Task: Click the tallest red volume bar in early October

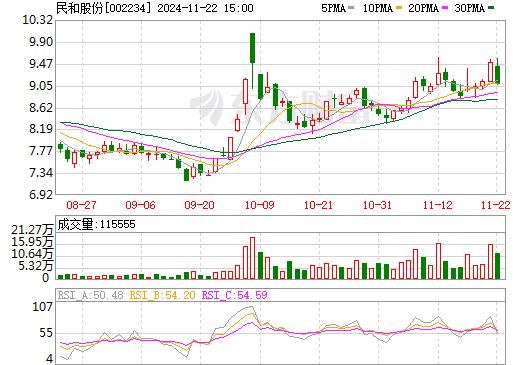Action: pos(253,258)
